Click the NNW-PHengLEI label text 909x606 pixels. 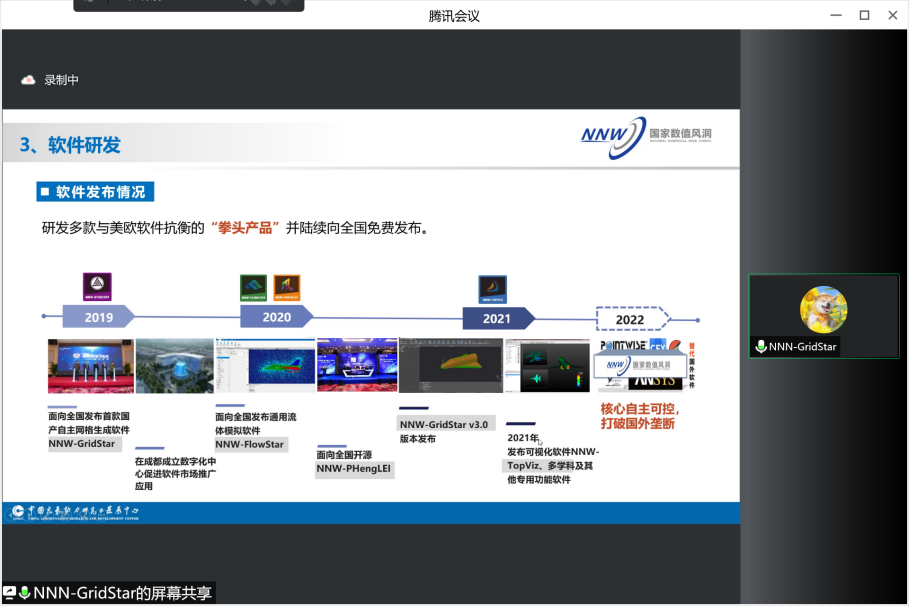click(356, 468)
